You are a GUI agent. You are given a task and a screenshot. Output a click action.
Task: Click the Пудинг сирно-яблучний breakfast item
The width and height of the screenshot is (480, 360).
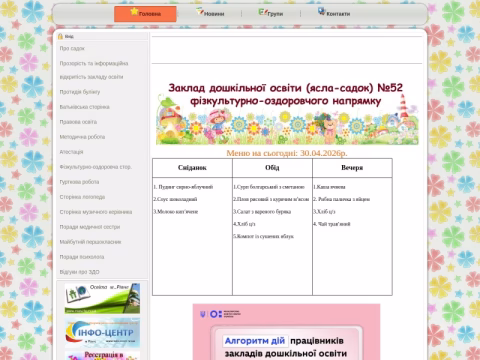(183, 187)
